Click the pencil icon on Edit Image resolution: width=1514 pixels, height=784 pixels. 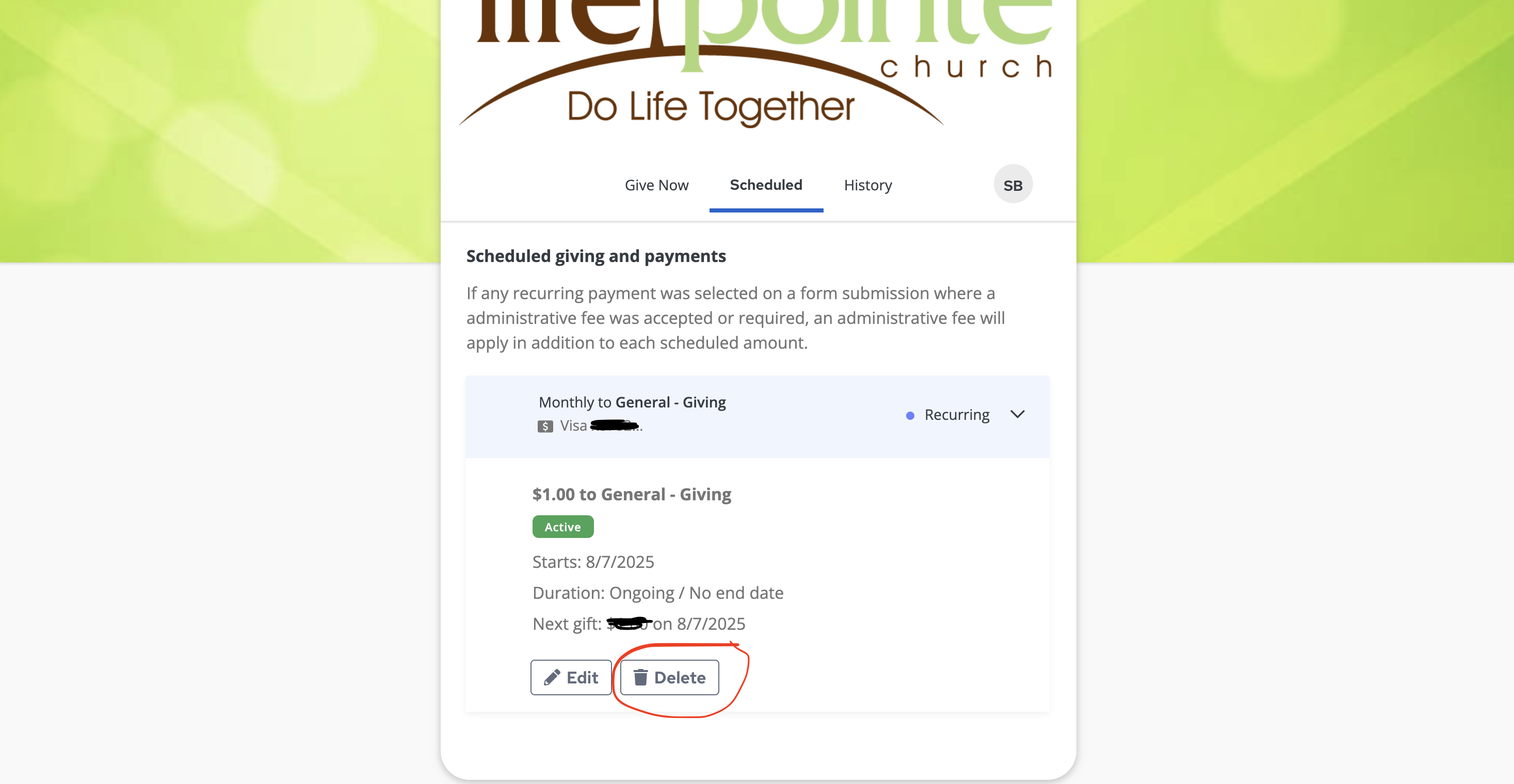[x=551, y=677]
